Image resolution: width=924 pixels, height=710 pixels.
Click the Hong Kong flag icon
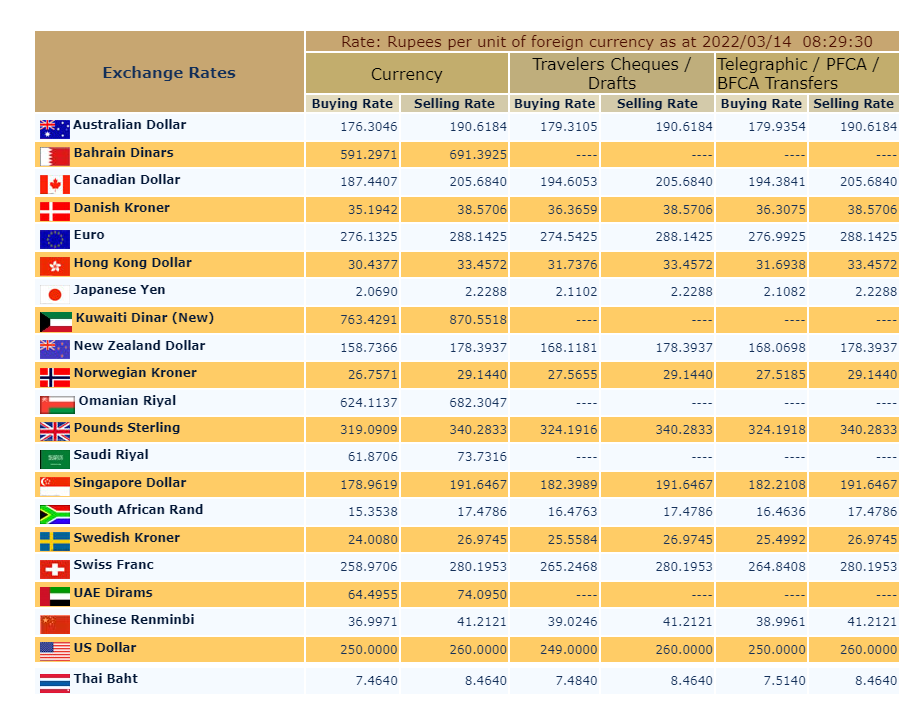[55, 266]
